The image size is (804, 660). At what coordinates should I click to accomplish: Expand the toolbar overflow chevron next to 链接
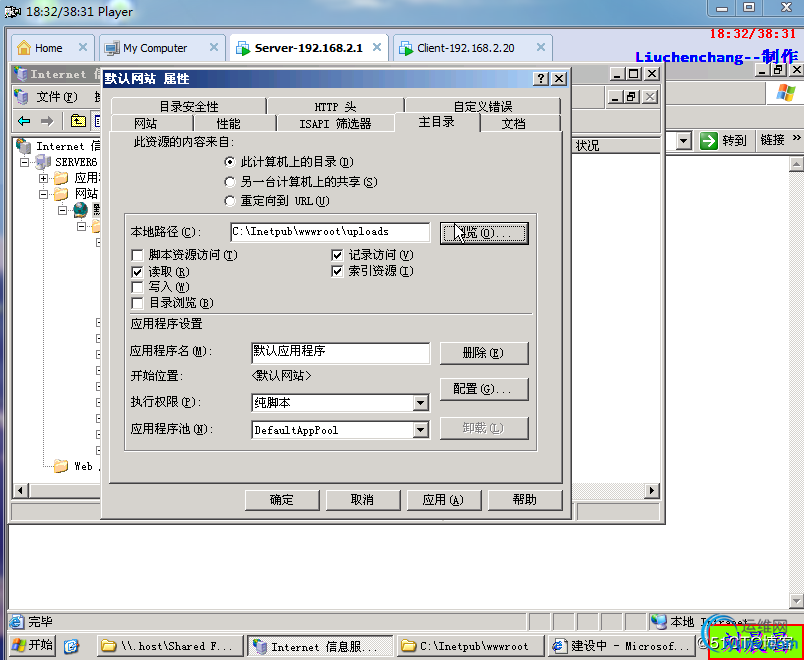pyautogui.click(x=796, y=137)
